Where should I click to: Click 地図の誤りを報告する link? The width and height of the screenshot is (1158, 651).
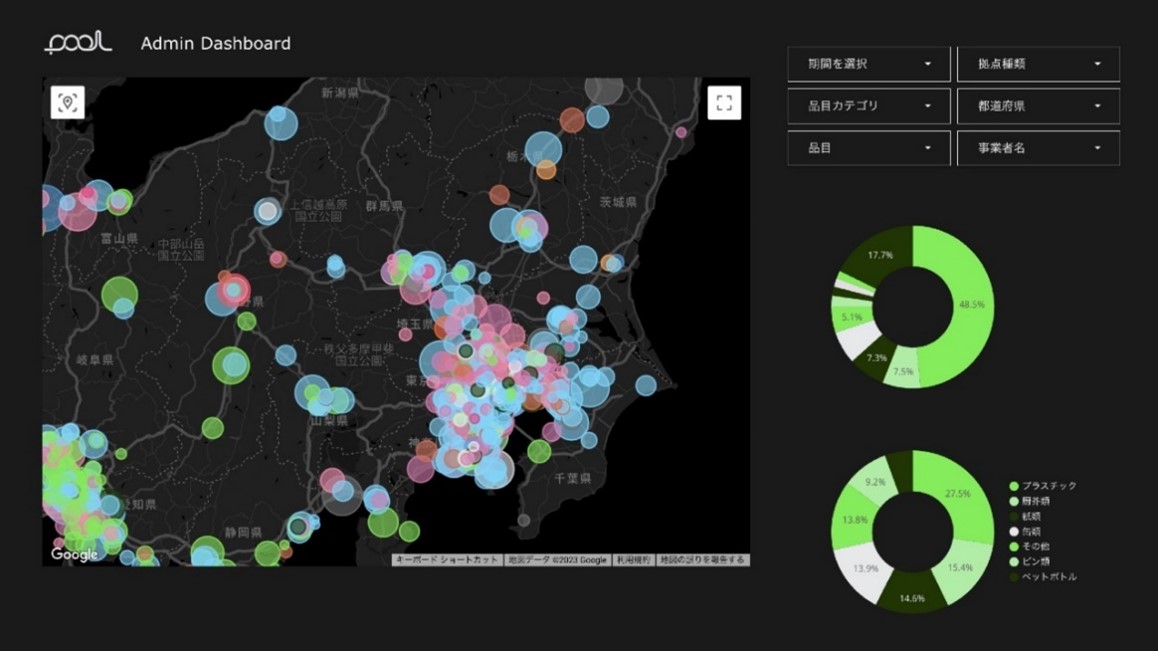coord(702,560)
